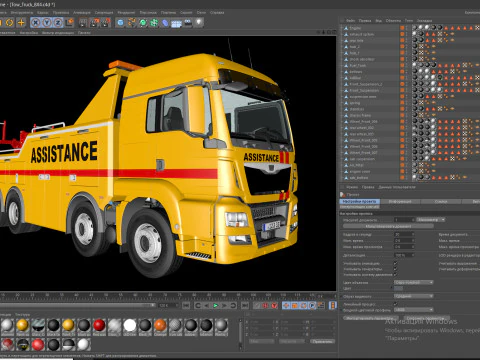This screenshot has width=480, height=360.
Task: Open the Цвет color field
Action: (x=399, y=288)
